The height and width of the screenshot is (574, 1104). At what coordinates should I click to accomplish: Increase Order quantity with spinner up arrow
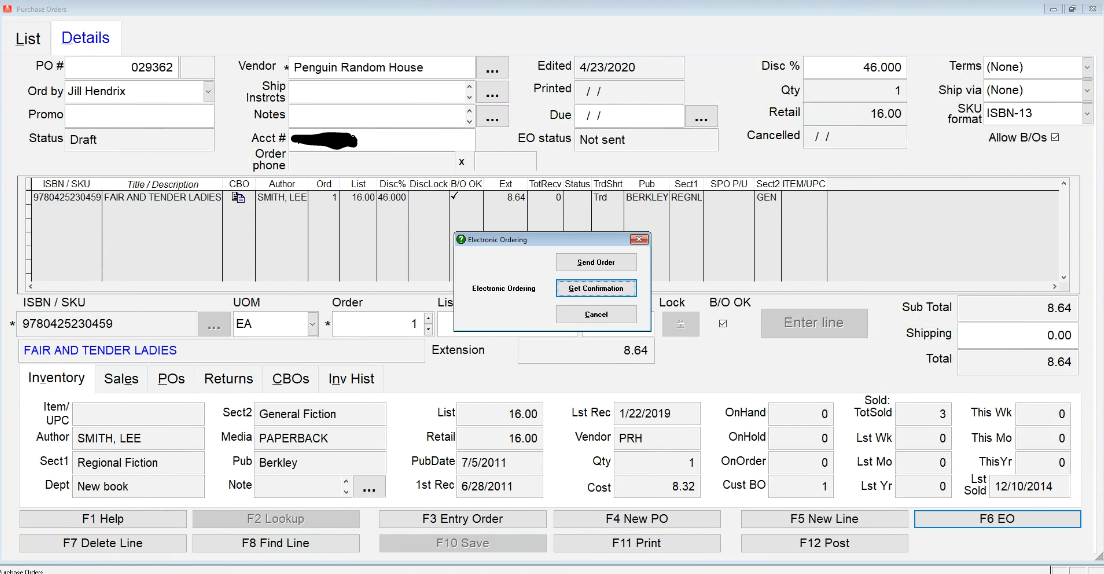[427, 319]
